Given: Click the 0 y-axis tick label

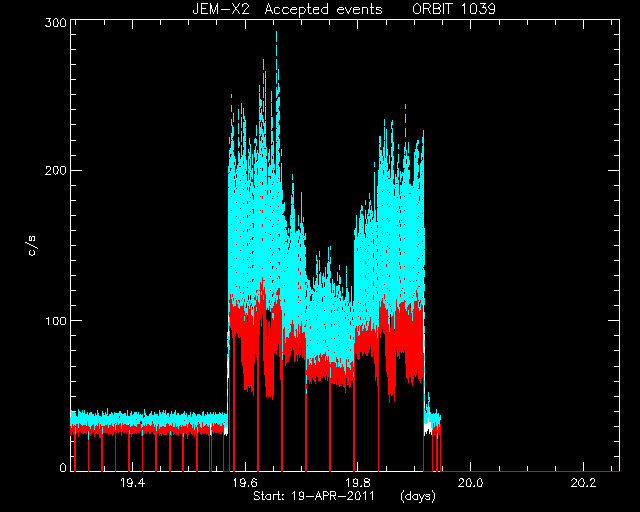Looking at the screenshot, I should pyautogui.click(x=62, y=467).
